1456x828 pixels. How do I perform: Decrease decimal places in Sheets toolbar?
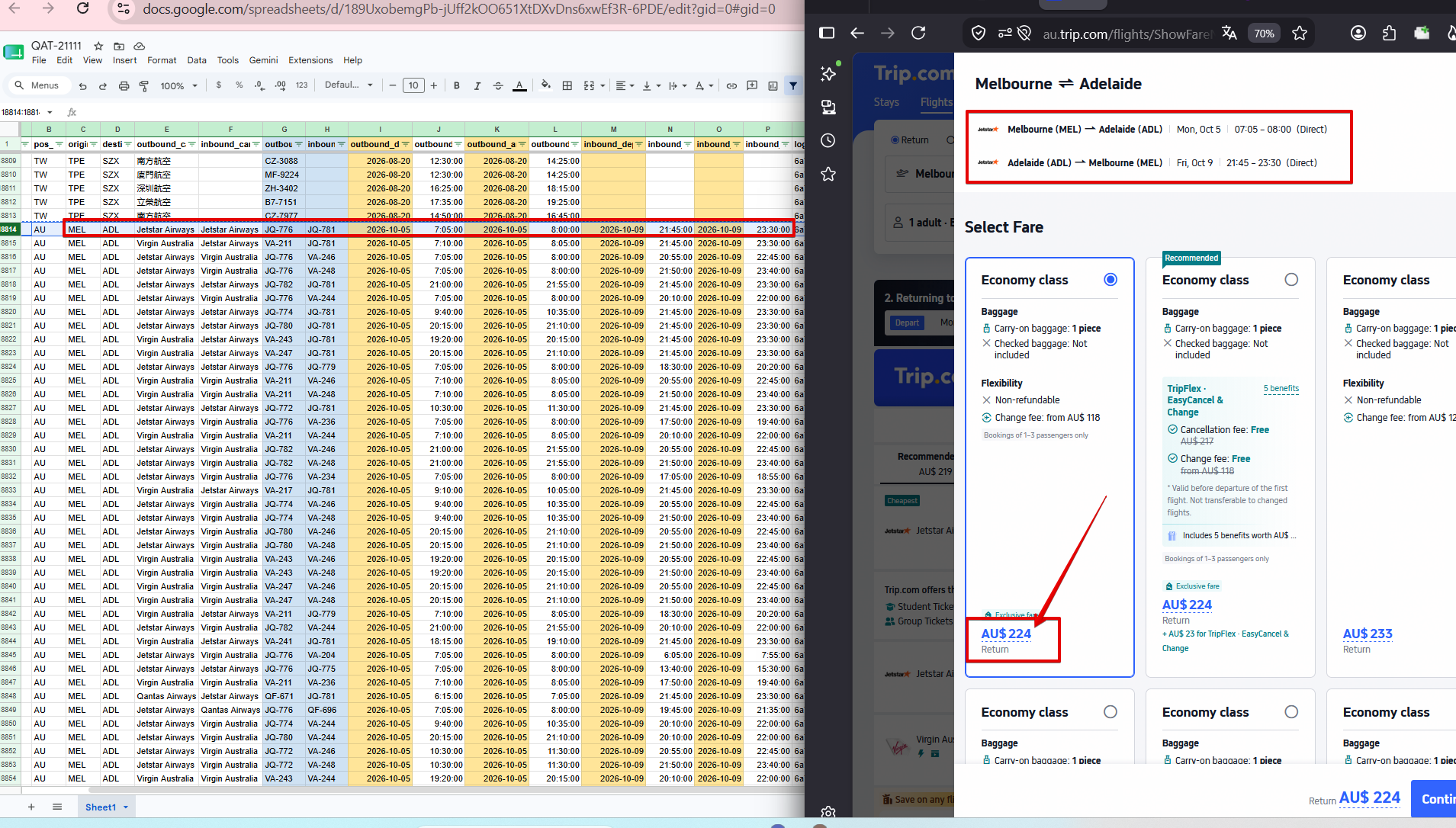(x=260, y=85)
